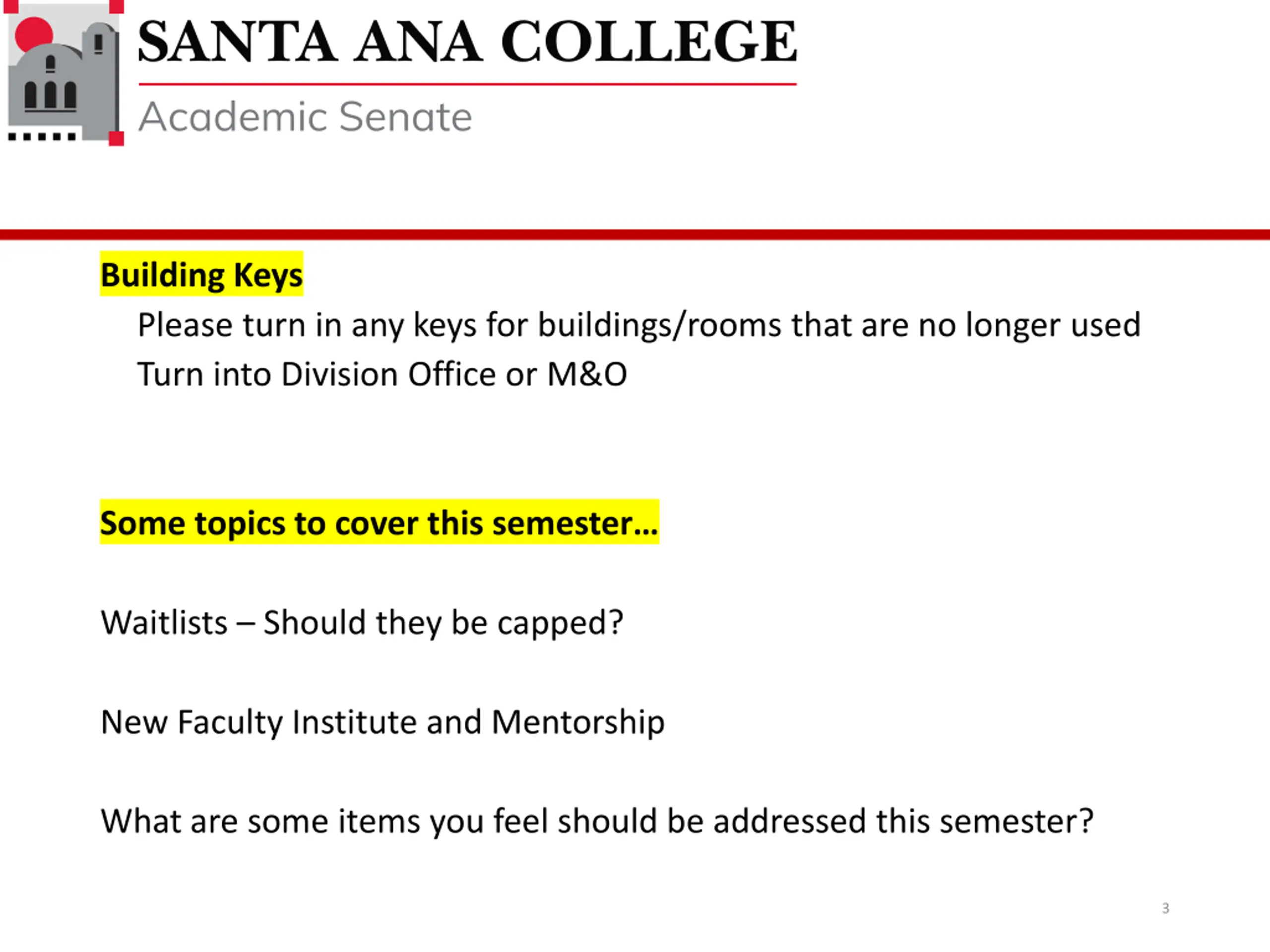Click the highlighted Building Keys heading
The width and height of the screenshot is (1270, 952).
click(201, 274)
